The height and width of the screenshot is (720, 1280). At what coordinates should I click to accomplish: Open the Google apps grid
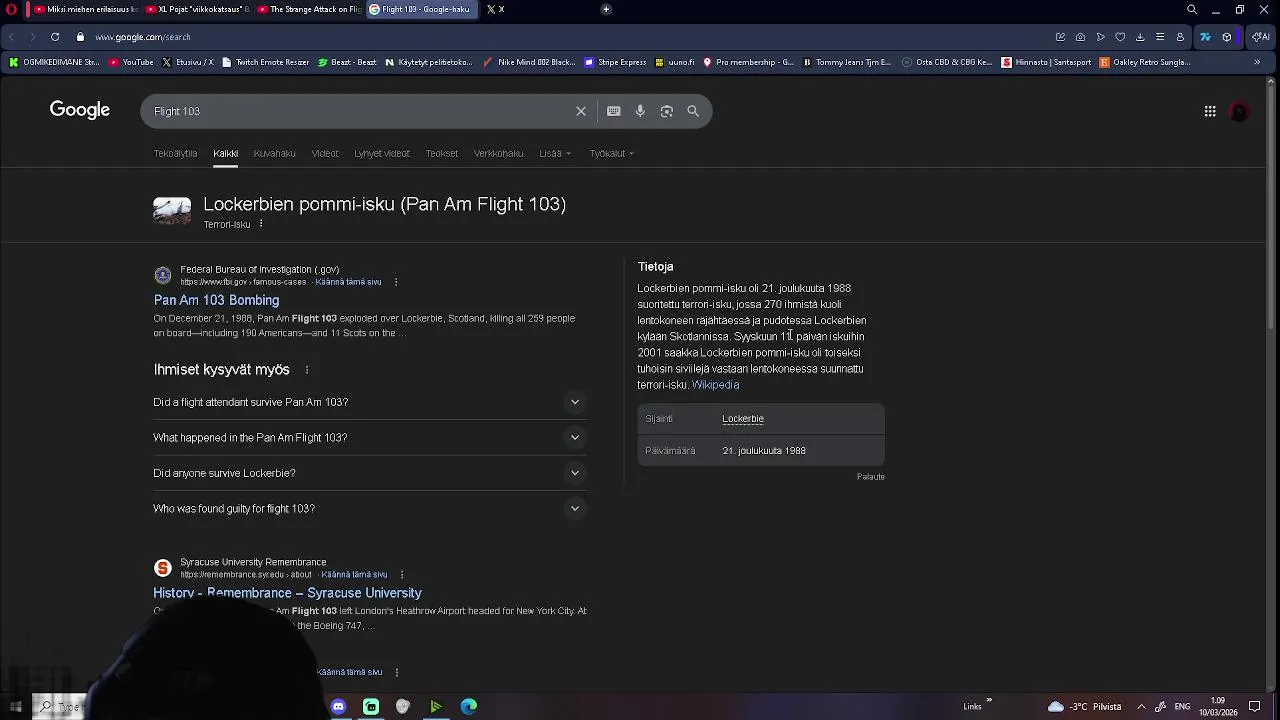click(x=1210, y=111)
